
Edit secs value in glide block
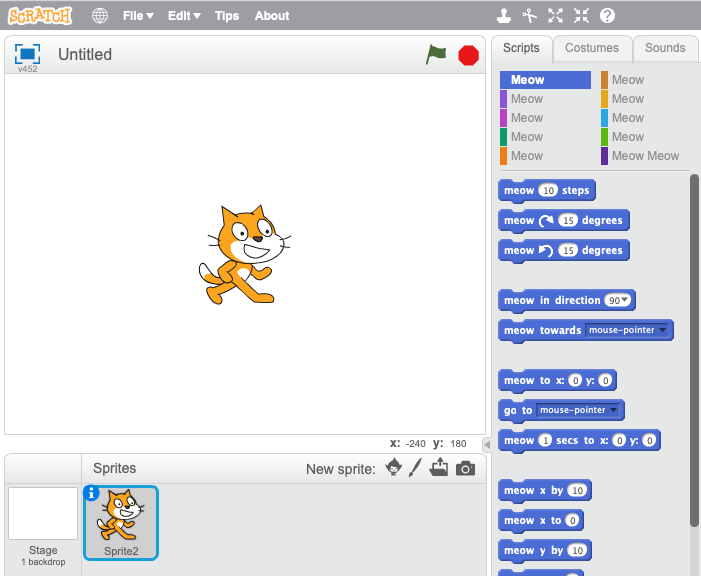pyautogui.click(x=545, y=440)
